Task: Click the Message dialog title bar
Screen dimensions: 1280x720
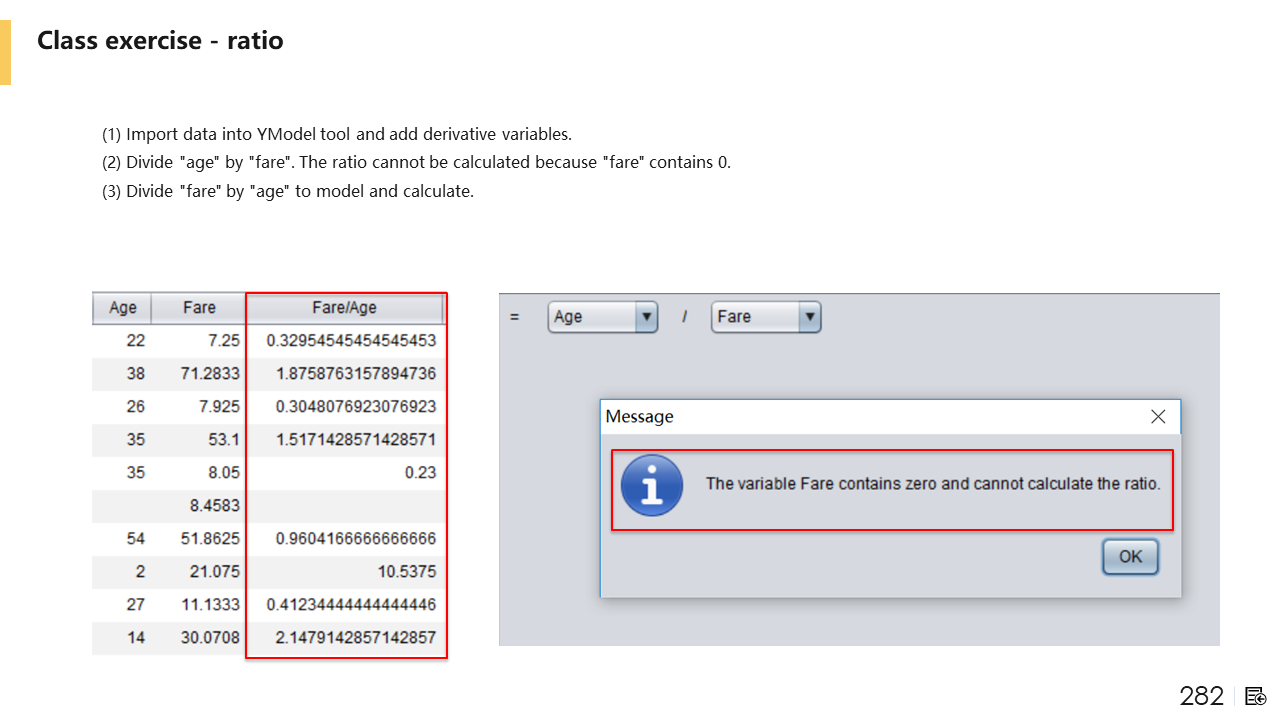Action: [x=850, y=417]
